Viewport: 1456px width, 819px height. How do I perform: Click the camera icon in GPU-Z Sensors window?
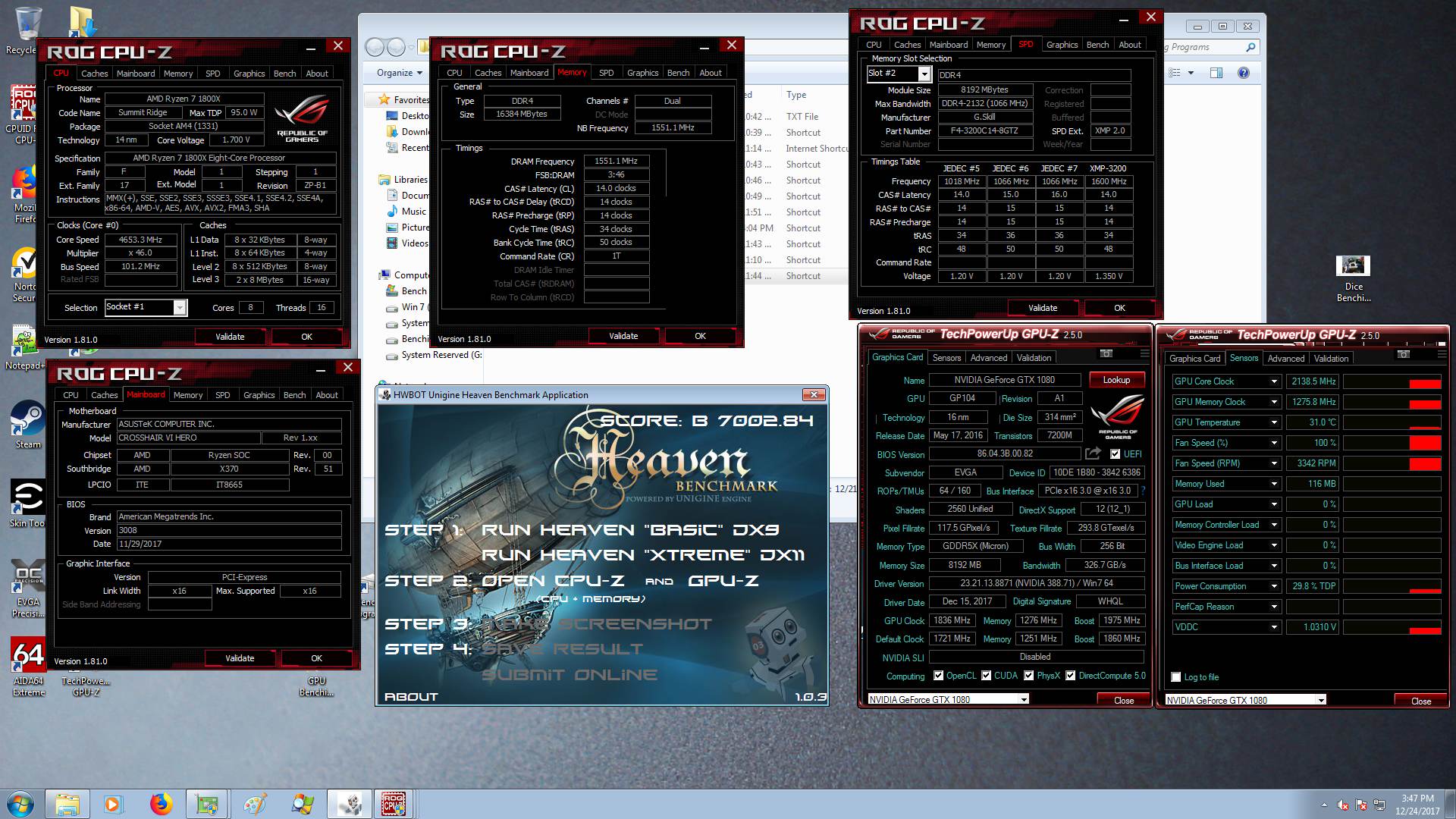click(x=1404, y=355)
